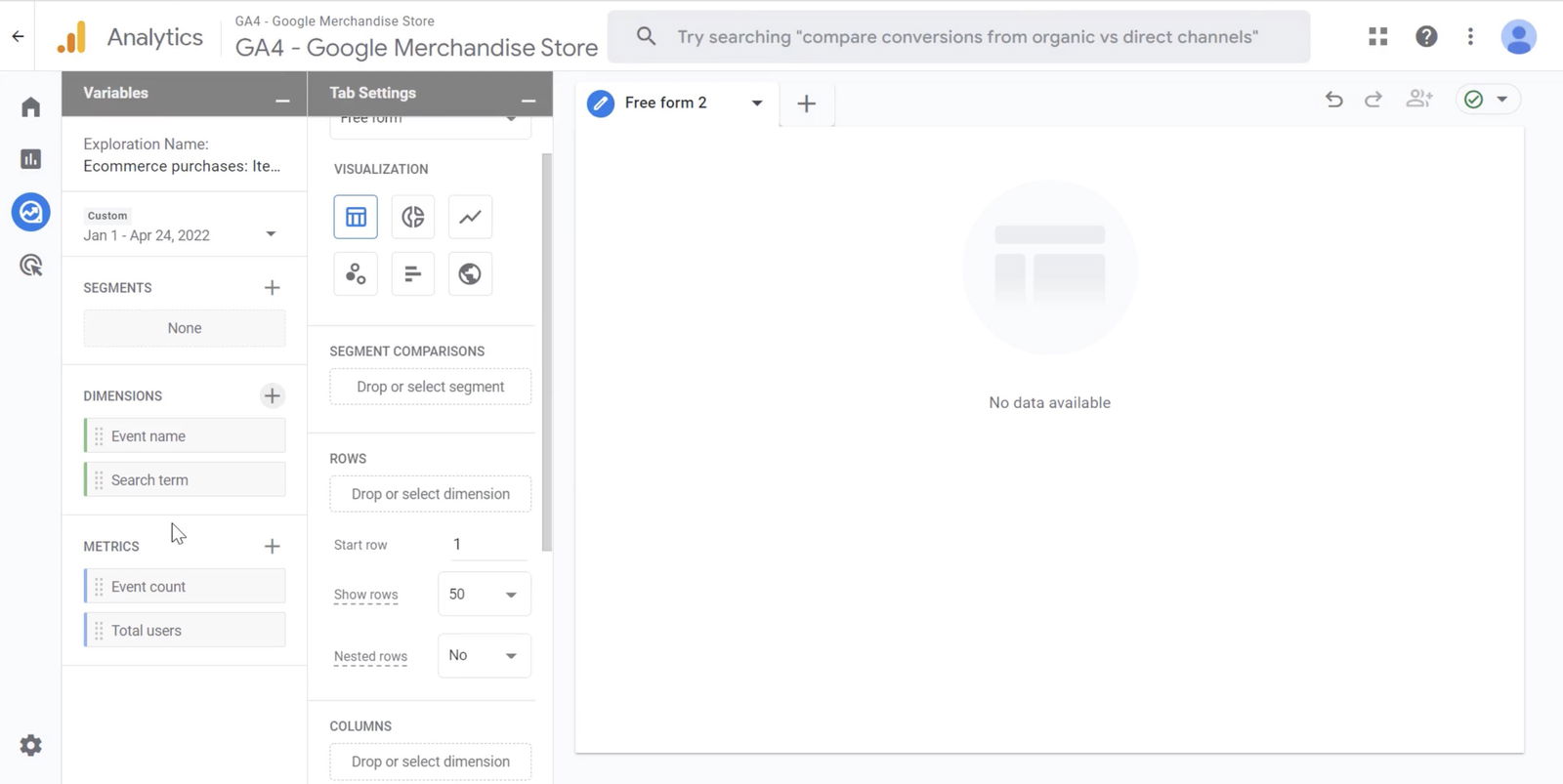
Task: Select the bar chart visualization
Action: [x=413, y=274]
